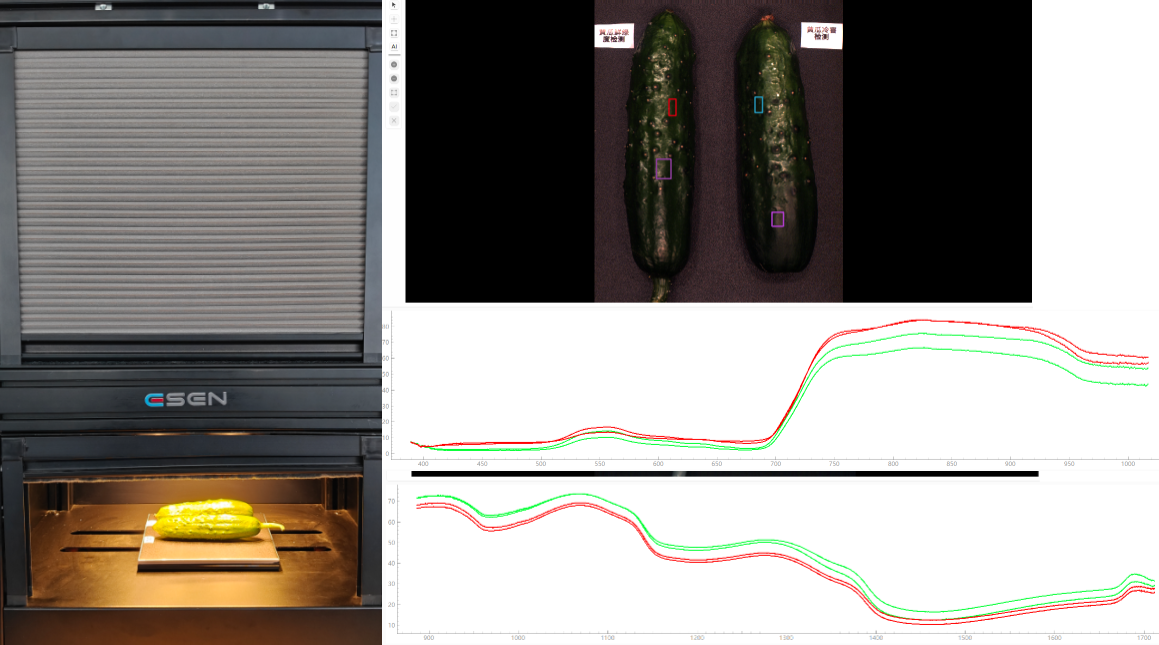Select the red ROI box on left cucumber
Screen dimensions: 1159x645
(x=672, y=107)
